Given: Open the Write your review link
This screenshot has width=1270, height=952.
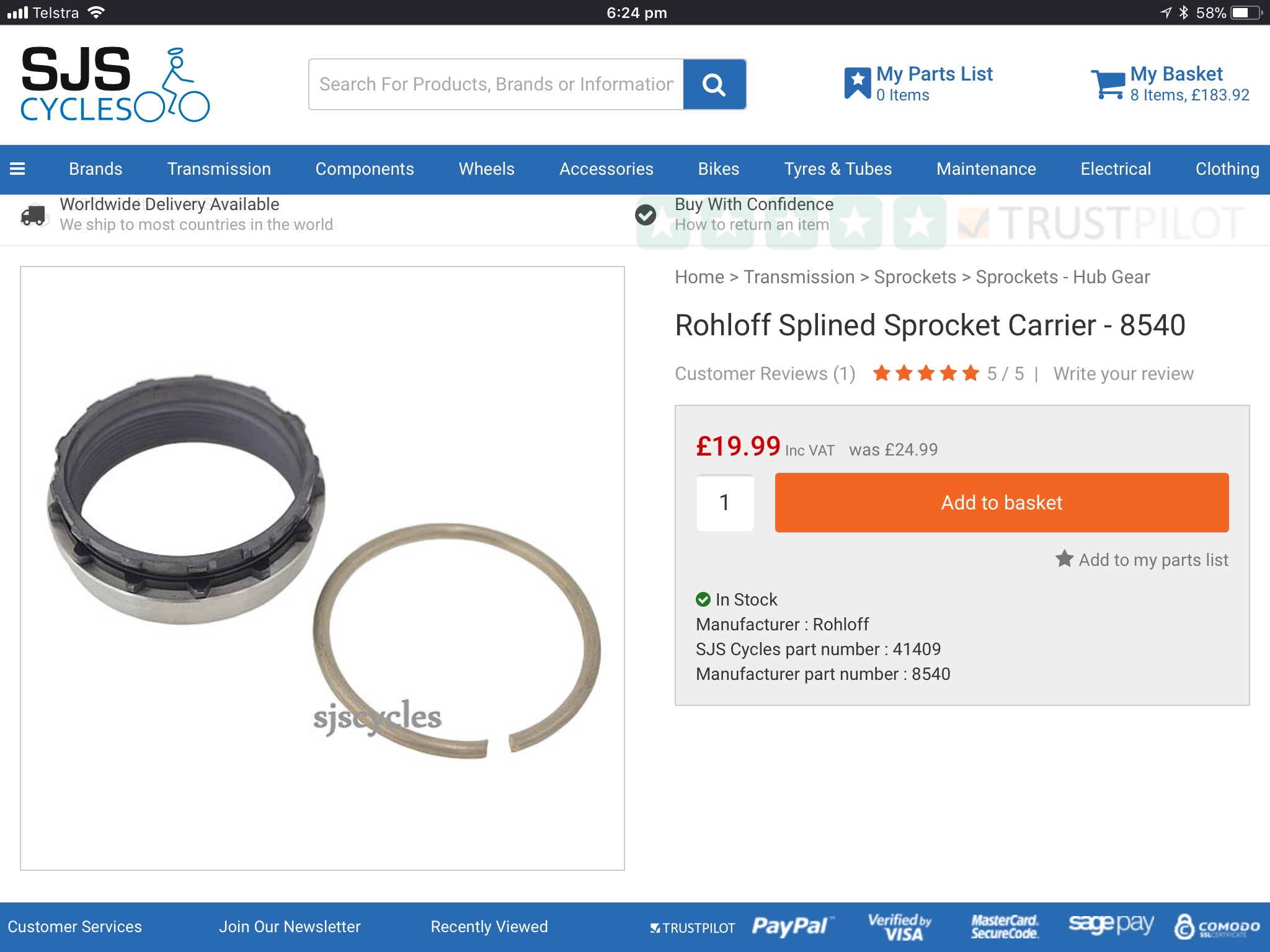Looking at the screenshot, I should 1123,373.
